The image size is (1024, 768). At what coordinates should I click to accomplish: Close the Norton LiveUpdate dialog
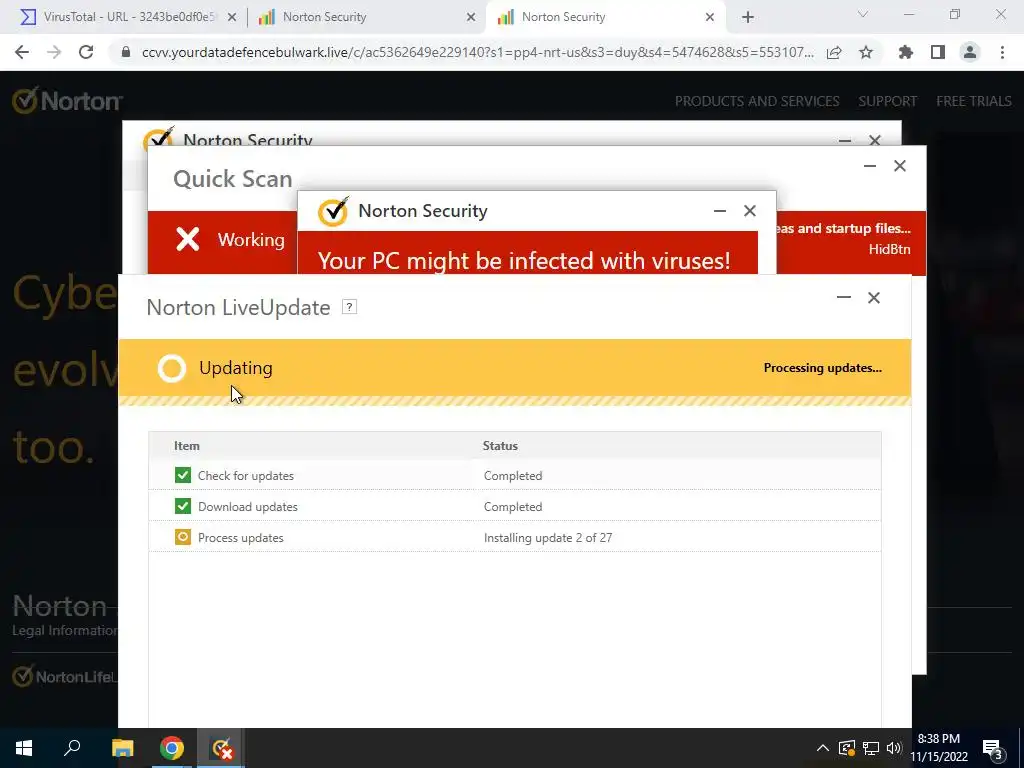874,298
